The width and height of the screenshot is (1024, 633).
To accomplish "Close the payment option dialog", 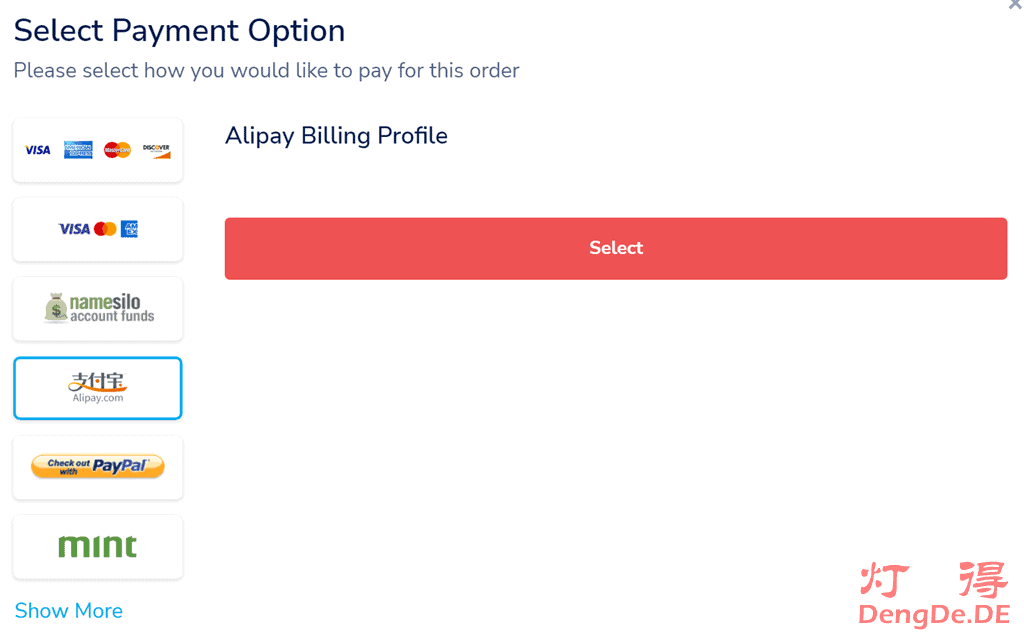I will [1014, 5].
